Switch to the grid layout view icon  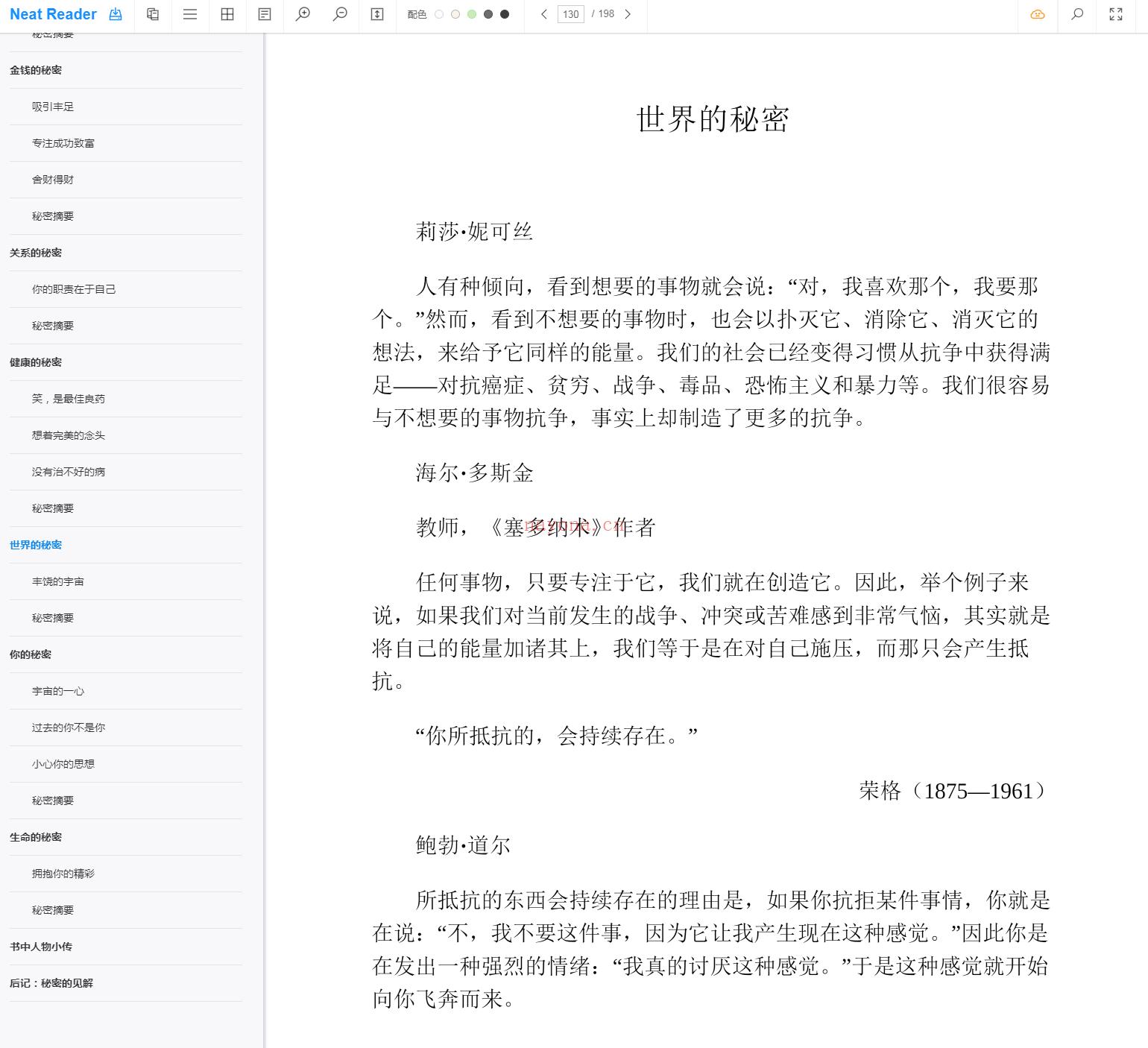[227, 14]
